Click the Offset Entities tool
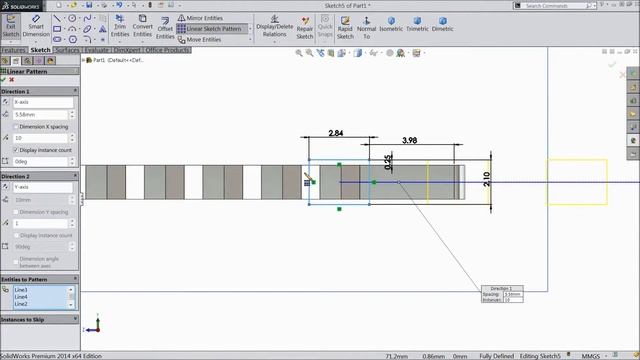Image resolution: width=640 pixels, height=360 pixels. 165,28
